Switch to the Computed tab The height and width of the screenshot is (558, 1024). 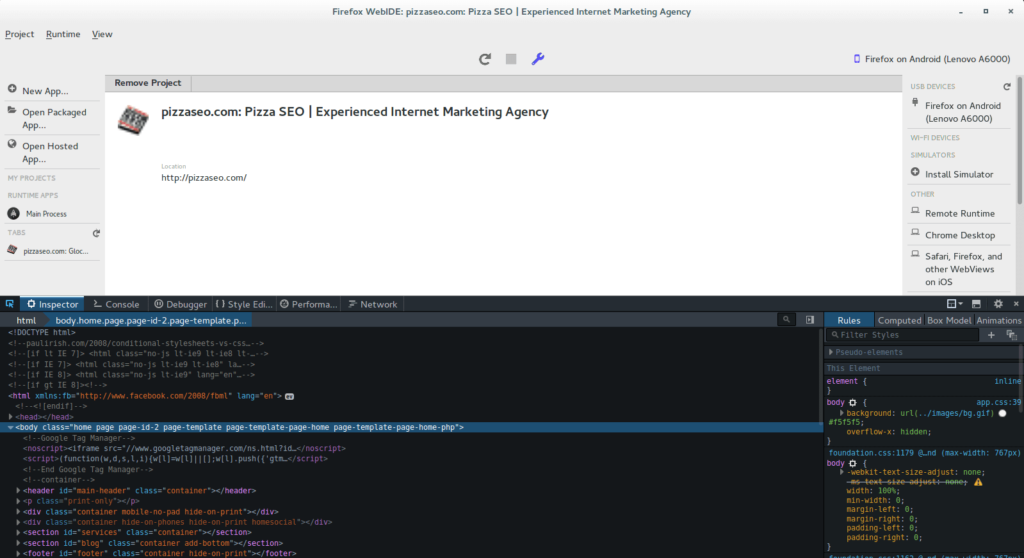pos(899,320)
